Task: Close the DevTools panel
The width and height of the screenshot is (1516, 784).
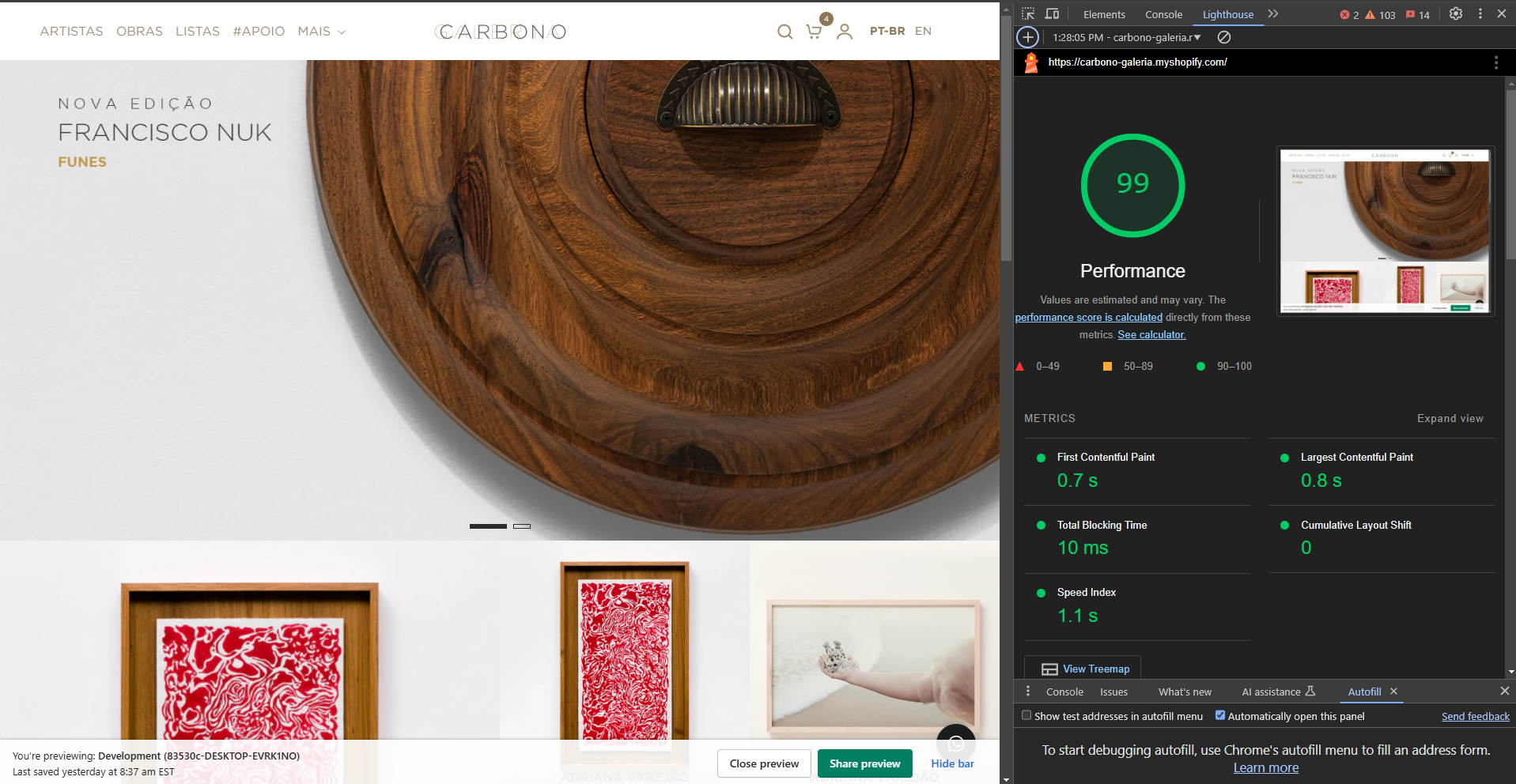Action: 1502,14
